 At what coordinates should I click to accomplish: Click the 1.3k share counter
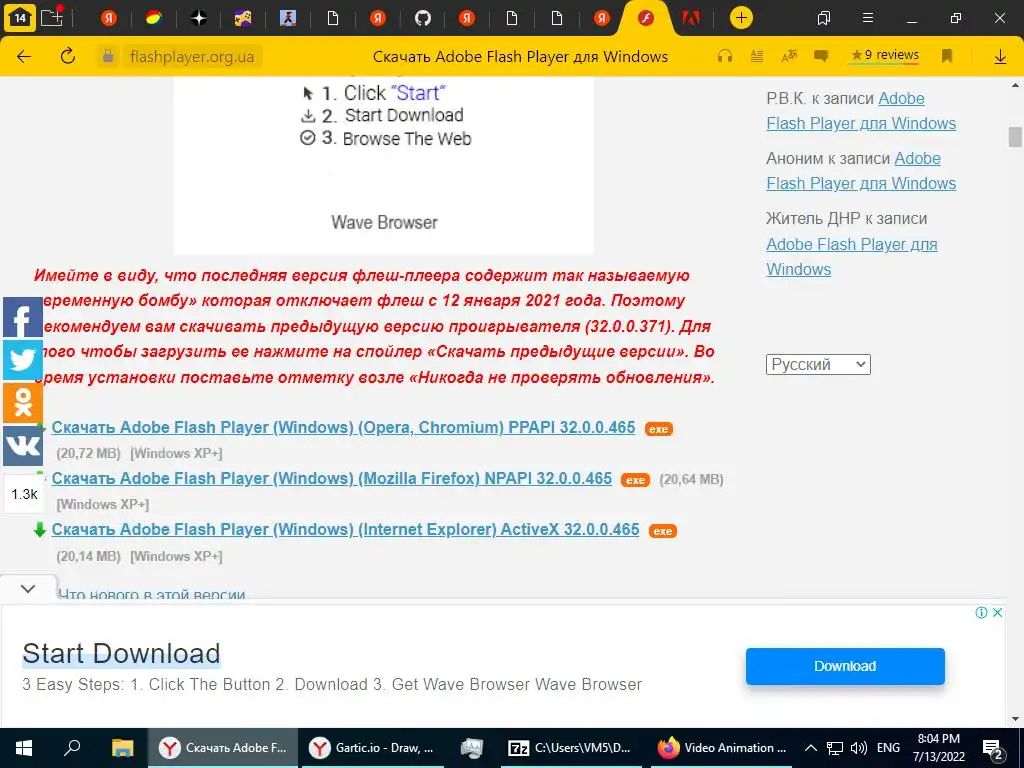tap(24, 494)
